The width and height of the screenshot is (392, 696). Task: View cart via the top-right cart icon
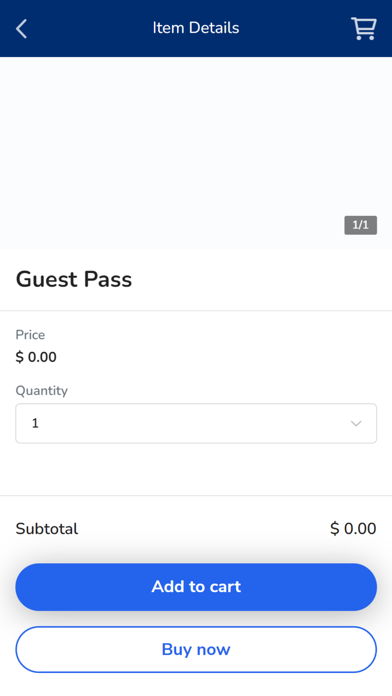point(364,28)
